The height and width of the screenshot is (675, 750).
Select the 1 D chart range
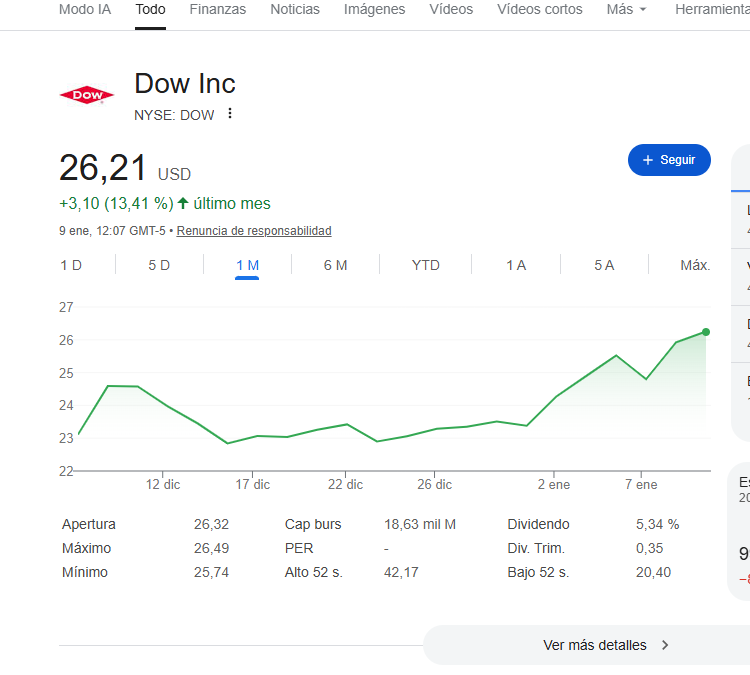click(71, 265)
